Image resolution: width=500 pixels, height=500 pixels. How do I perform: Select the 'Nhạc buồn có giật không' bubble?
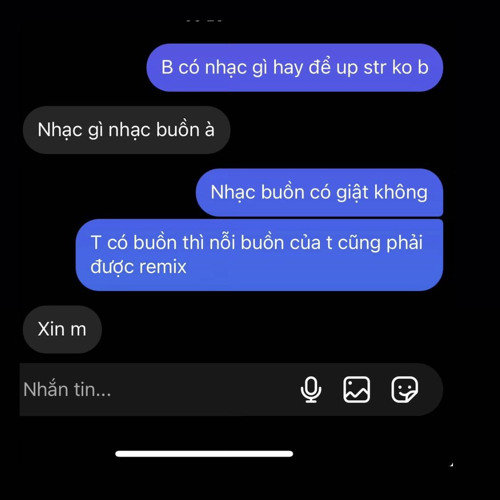point(319,193)
